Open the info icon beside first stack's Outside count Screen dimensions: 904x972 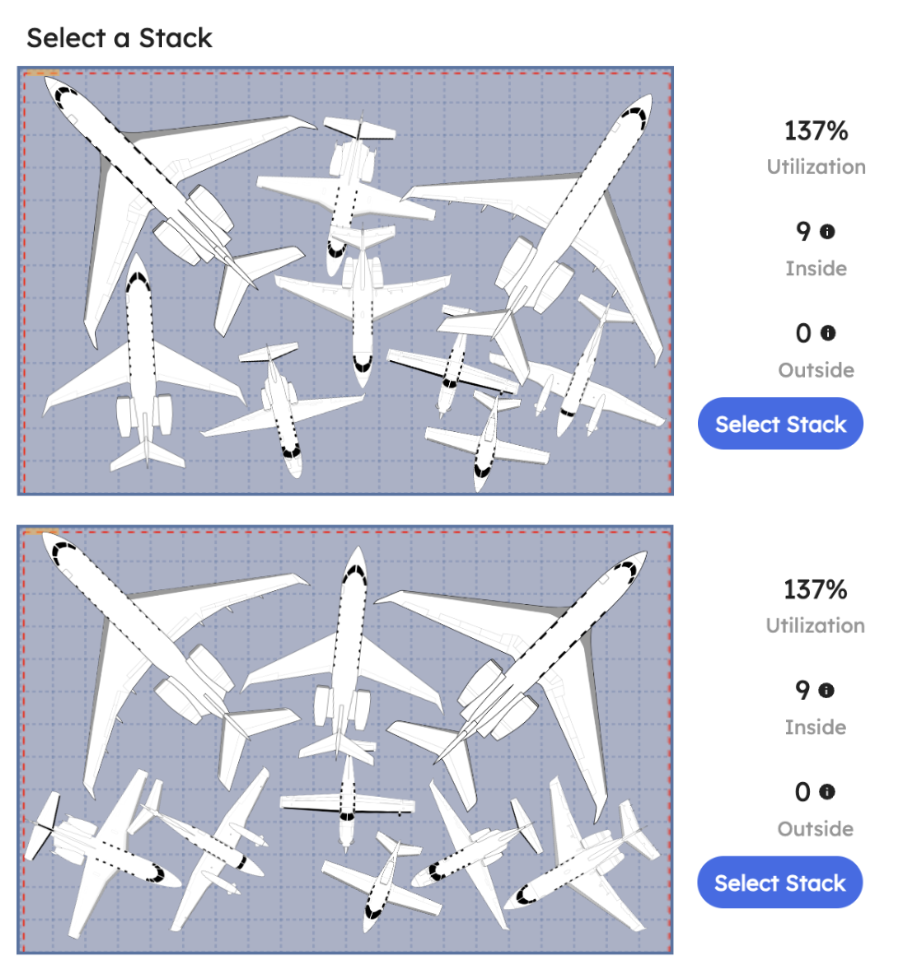[x=828, y=333]
